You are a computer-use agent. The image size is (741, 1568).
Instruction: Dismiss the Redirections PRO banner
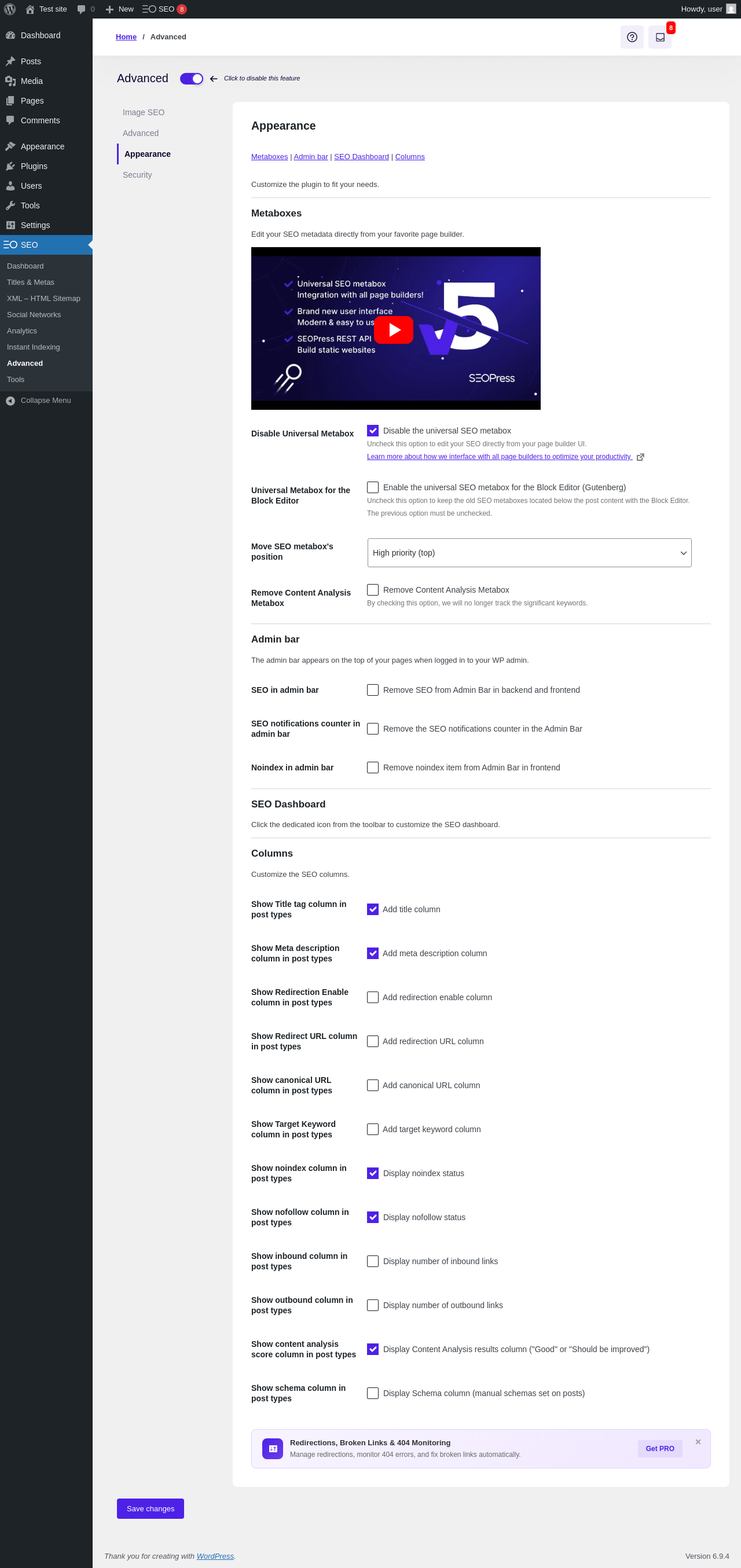[698, 1442]
